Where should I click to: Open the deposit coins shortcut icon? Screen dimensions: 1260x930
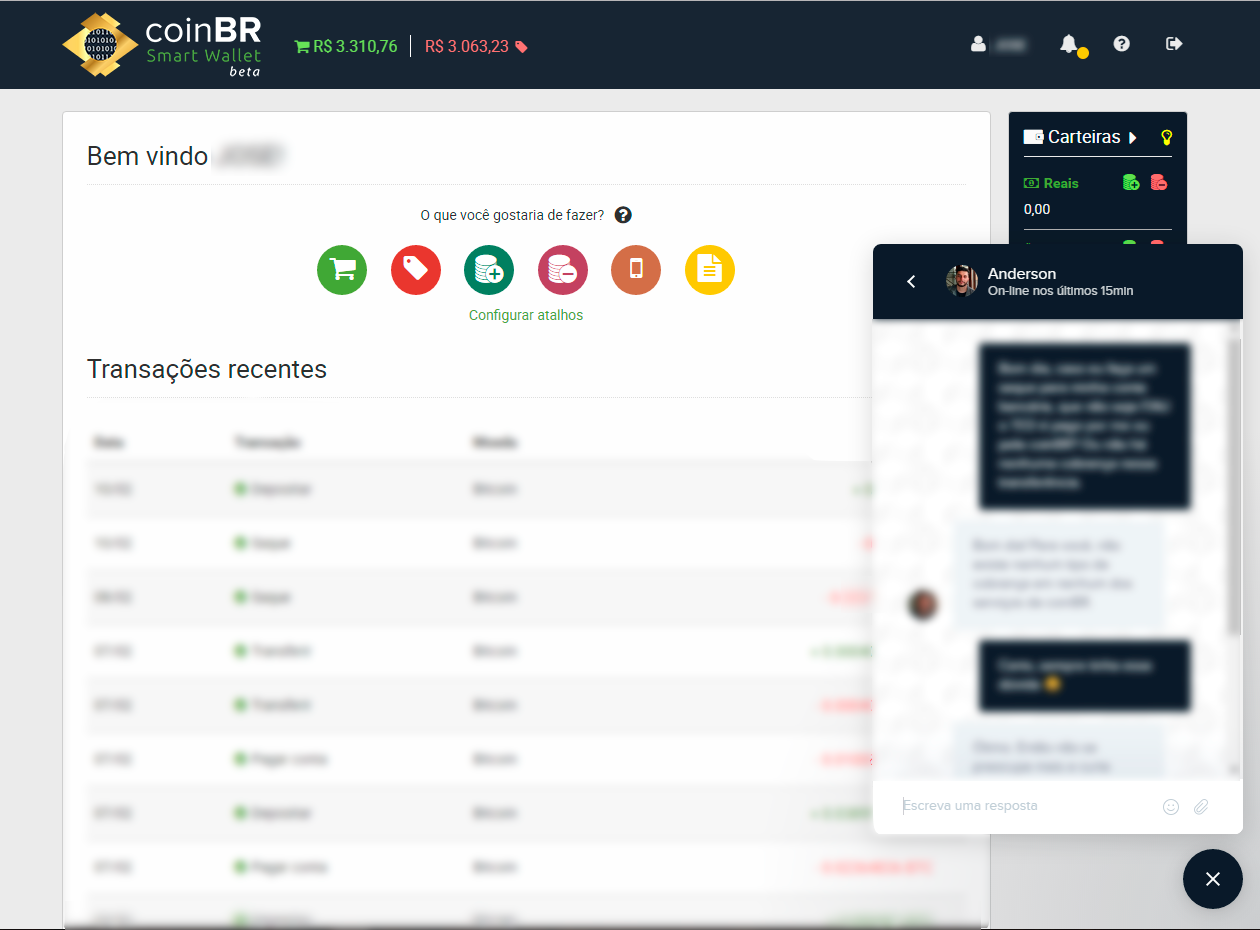tap(489, 270)
